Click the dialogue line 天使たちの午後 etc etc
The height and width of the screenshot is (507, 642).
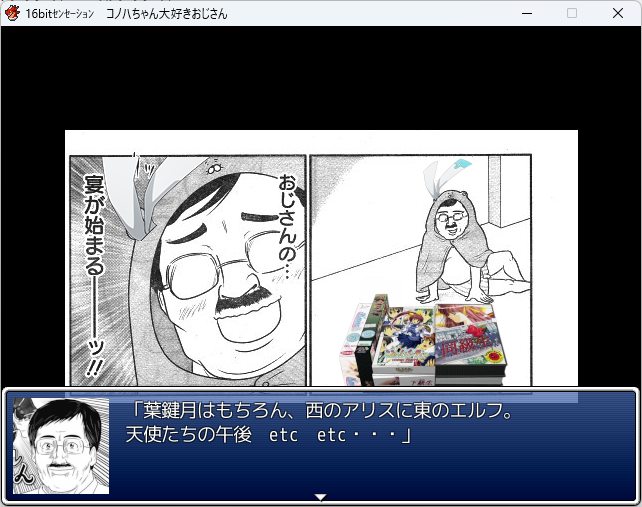(269, 435)
